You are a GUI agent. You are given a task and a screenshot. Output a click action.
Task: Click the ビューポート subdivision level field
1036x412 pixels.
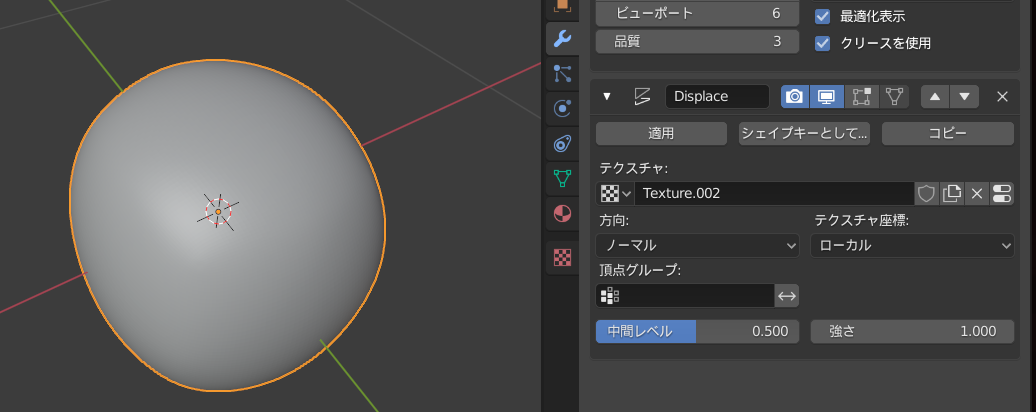click(x=697, y=14)
